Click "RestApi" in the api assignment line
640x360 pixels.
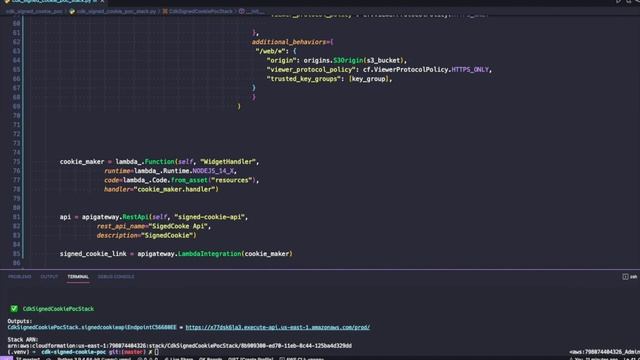point(136,217)
